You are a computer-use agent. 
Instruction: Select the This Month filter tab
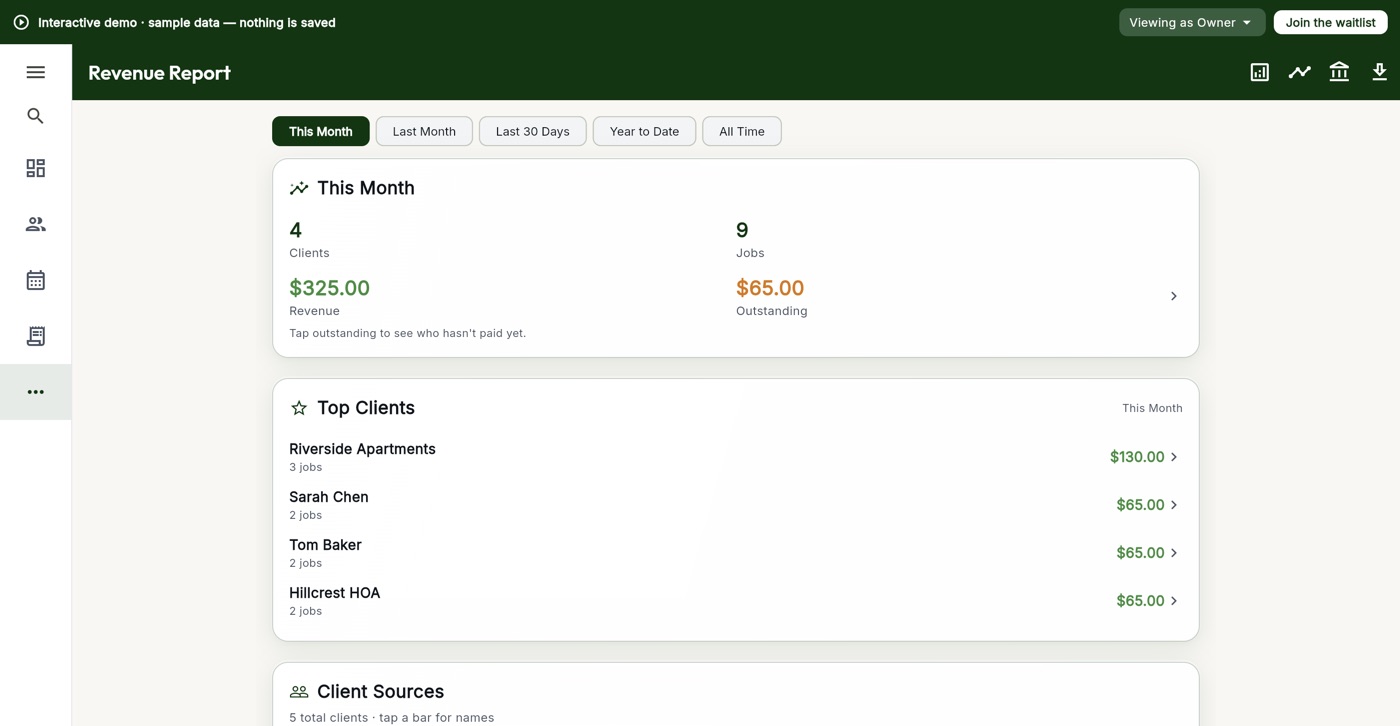point(320,131)
